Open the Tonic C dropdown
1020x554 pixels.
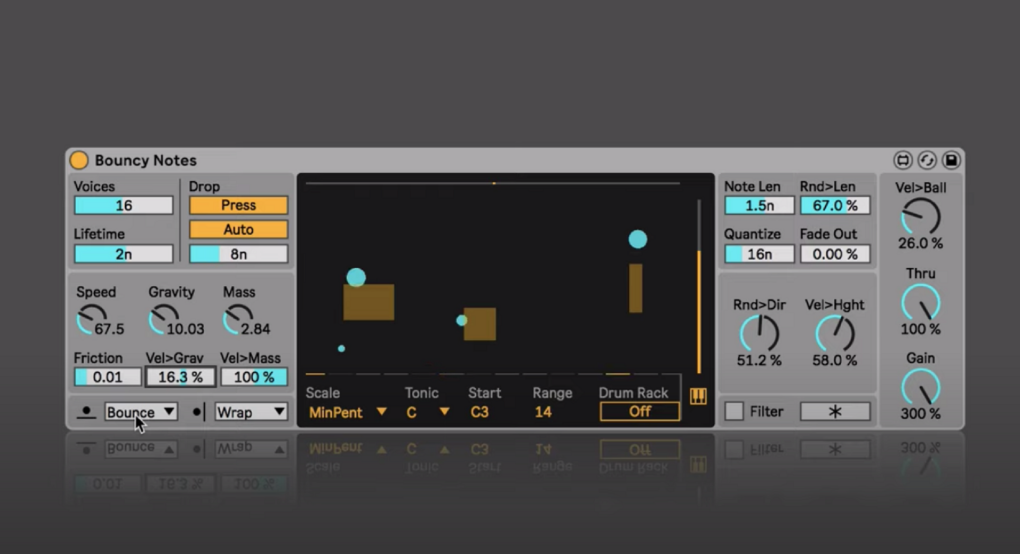427,412
